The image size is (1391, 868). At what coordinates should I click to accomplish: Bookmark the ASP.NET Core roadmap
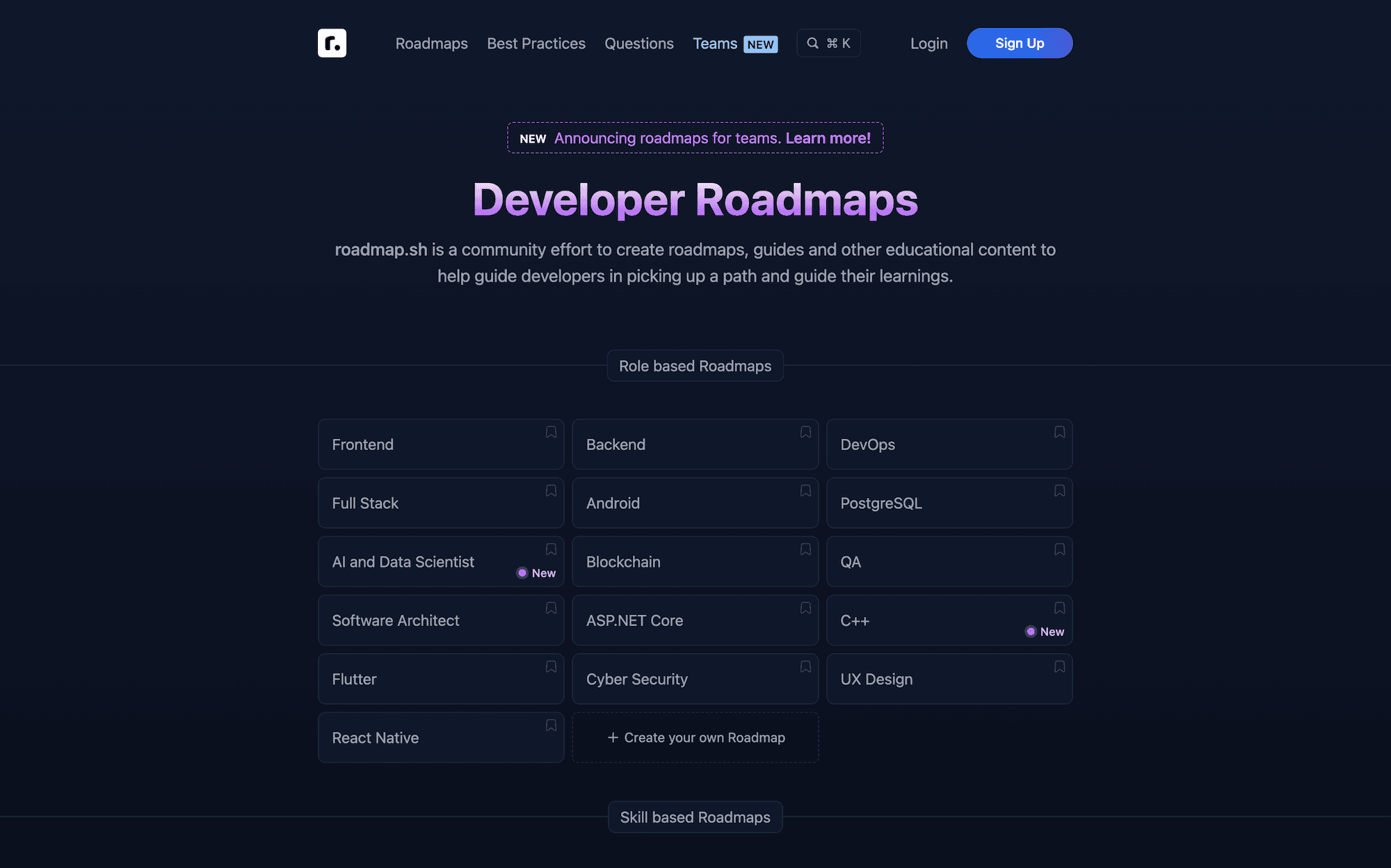click(x=805, y=608)
